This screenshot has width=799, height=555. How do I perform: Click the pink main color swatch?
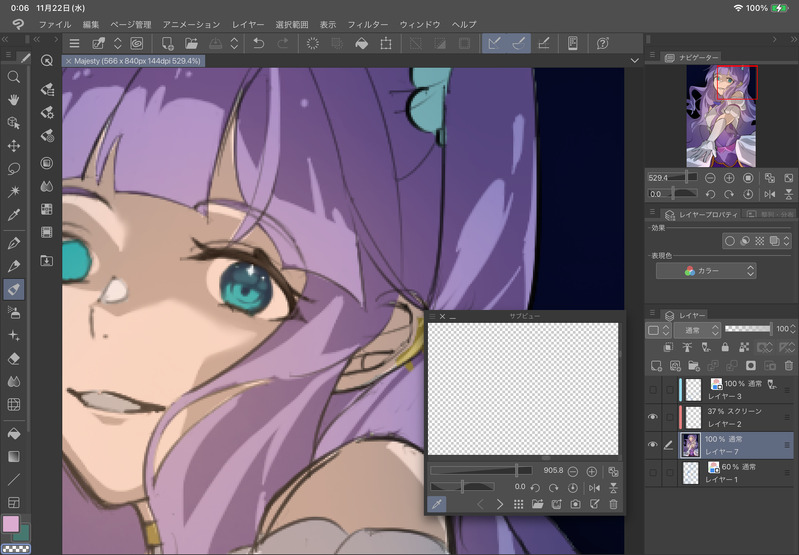(11, 524)
